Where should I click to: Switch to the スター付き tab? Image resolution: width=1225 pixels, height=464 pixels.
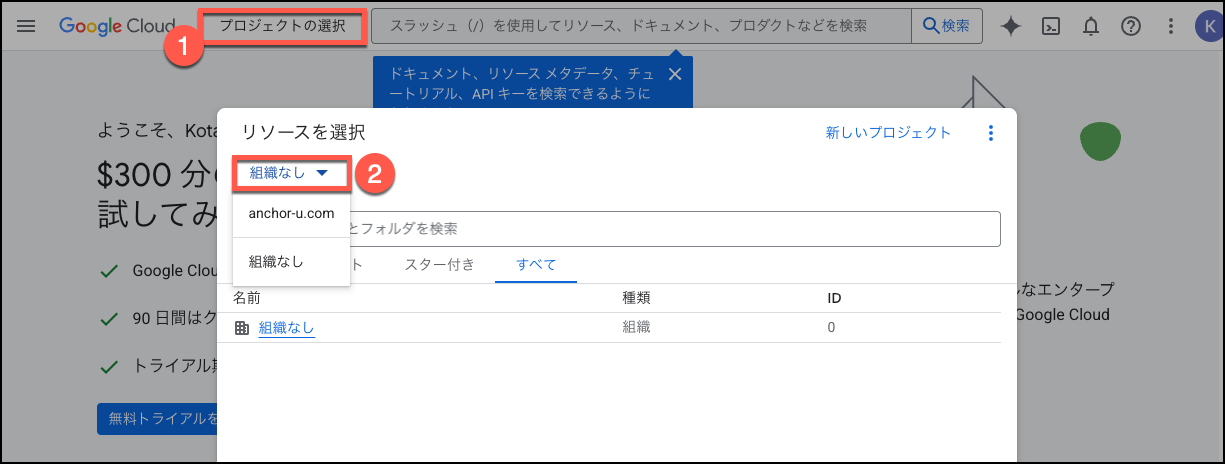439,265
